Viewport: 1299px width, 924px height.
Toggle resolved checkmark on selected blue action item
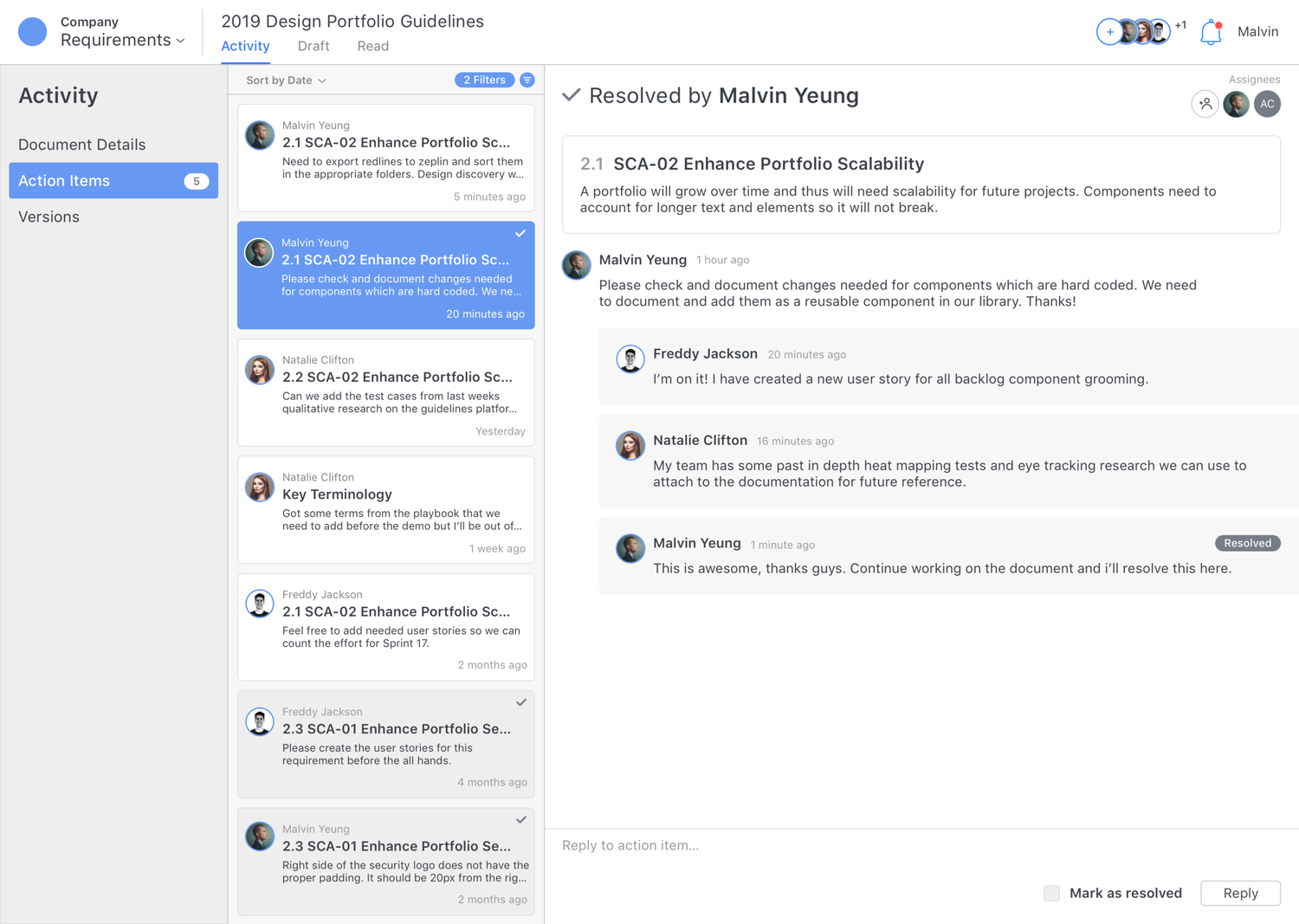(520, 233)
